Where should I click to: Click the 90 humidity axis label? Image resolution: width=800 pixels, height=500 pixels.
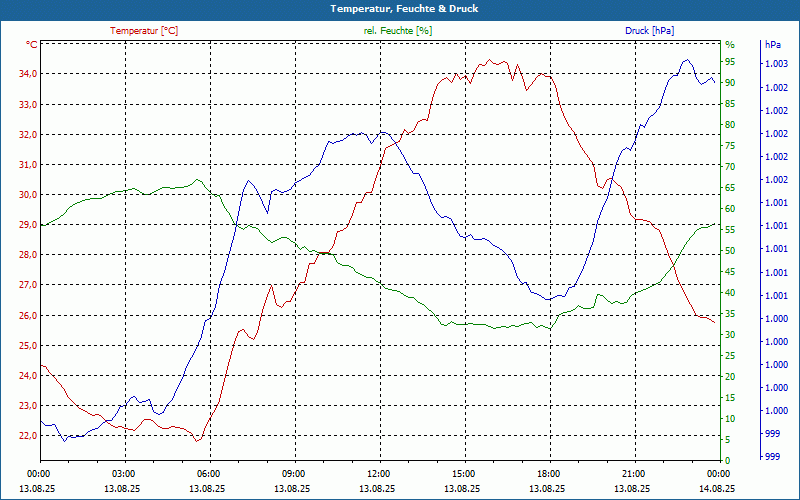[x=730, y=83]
